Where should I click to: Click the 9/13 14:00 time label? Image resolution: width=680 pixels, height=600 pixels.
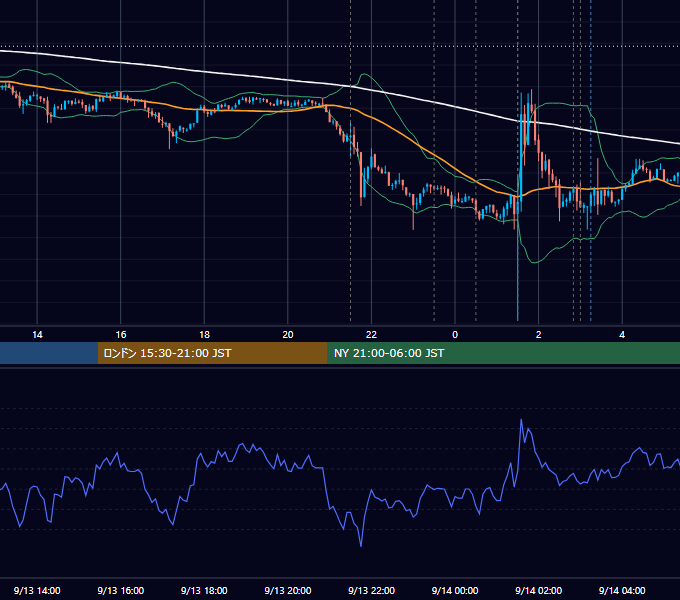point(37,590)
